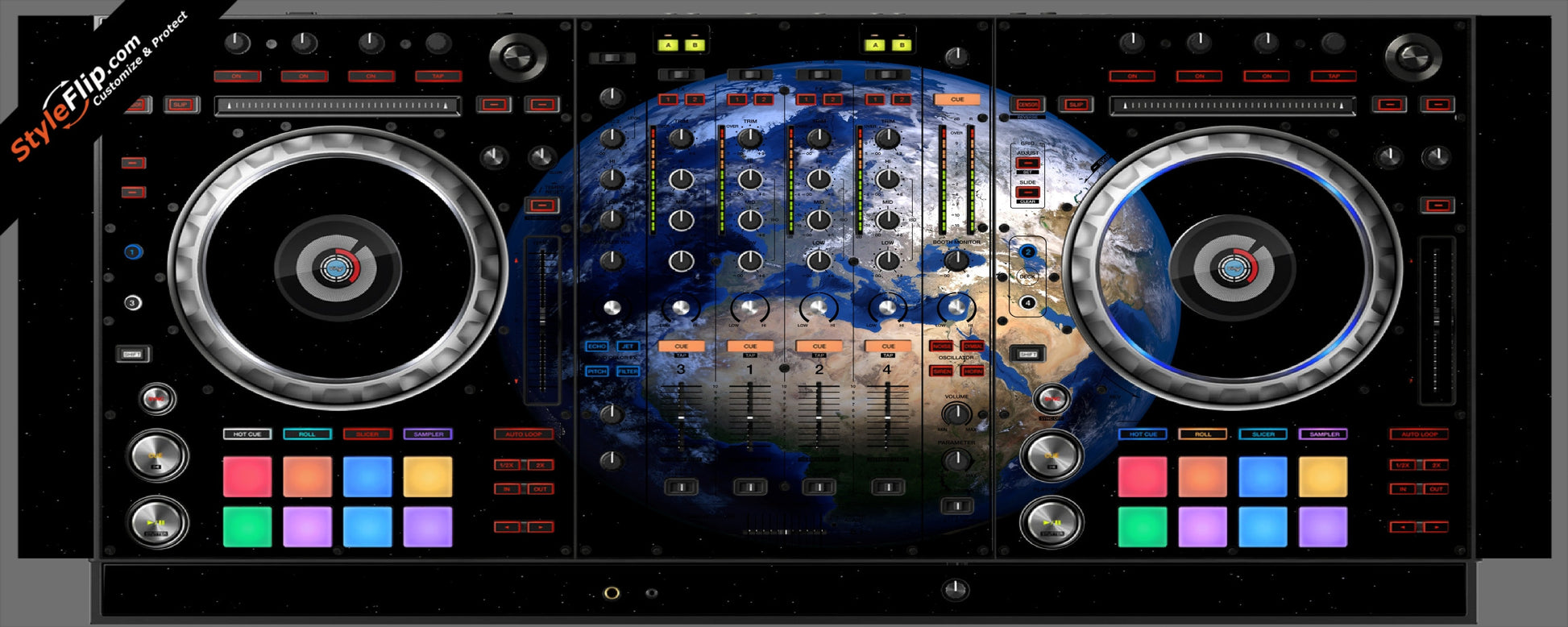
Task: Tap the left deck red performance pad
Action: tap(247, 476)
